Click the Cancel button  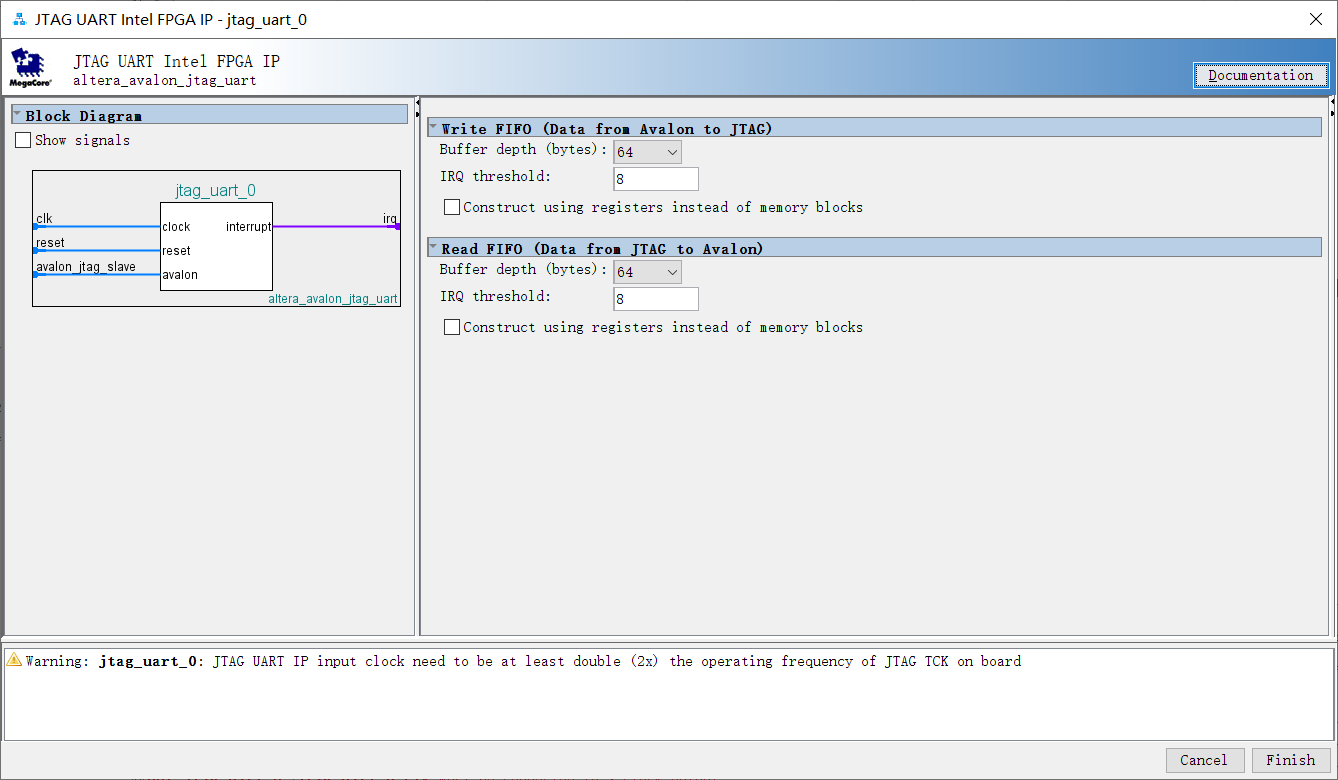(1204, 760)
